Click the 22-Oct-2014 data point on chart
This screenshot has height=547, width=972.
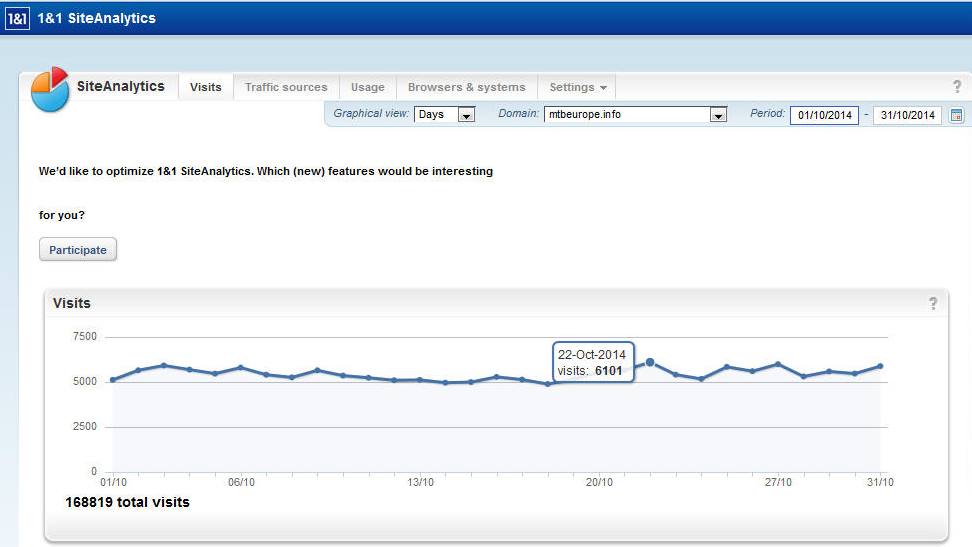pos(650,362)
